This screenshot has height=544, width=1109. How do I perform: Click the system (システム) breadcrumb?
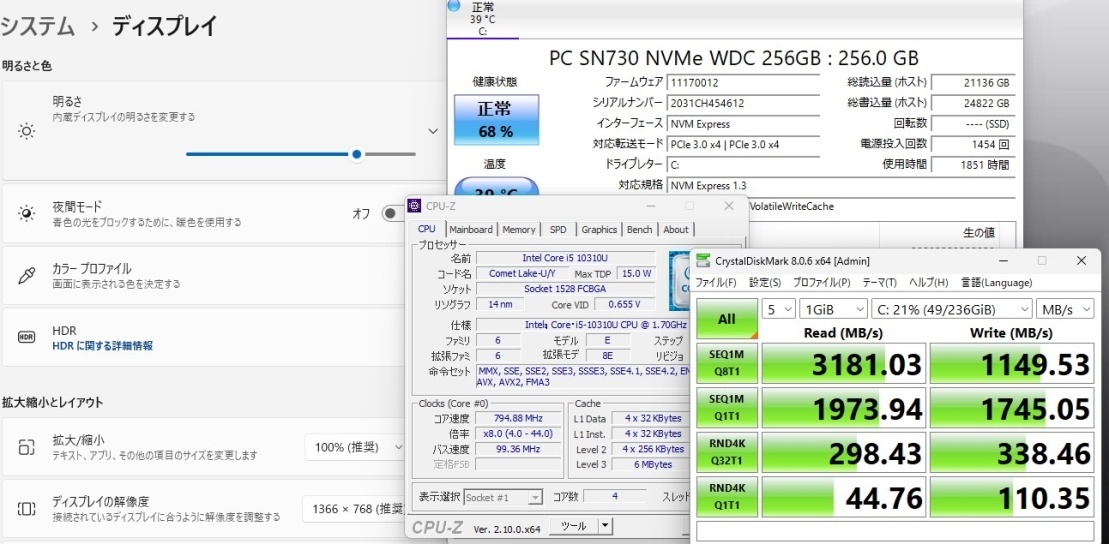coord(38,27)
